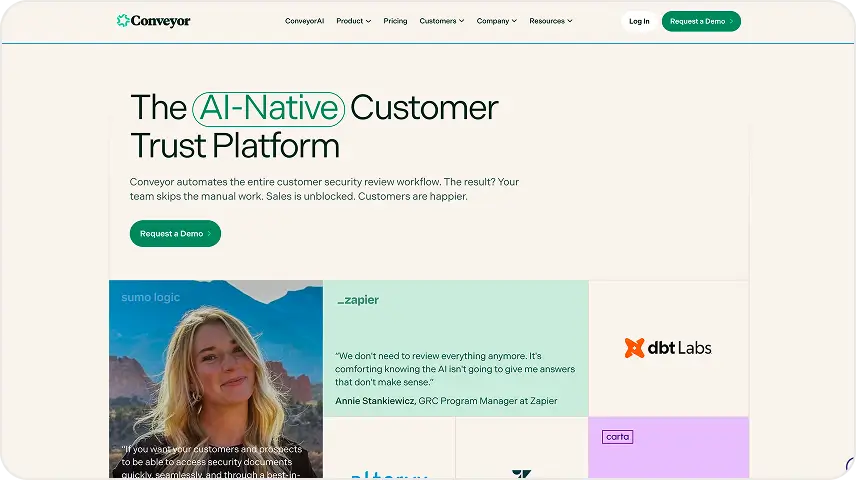The height and width of the screenshot is (480, 856).
Task: Click the Zapier quote text
Action: pyautogui.click(x=455, y=369)
